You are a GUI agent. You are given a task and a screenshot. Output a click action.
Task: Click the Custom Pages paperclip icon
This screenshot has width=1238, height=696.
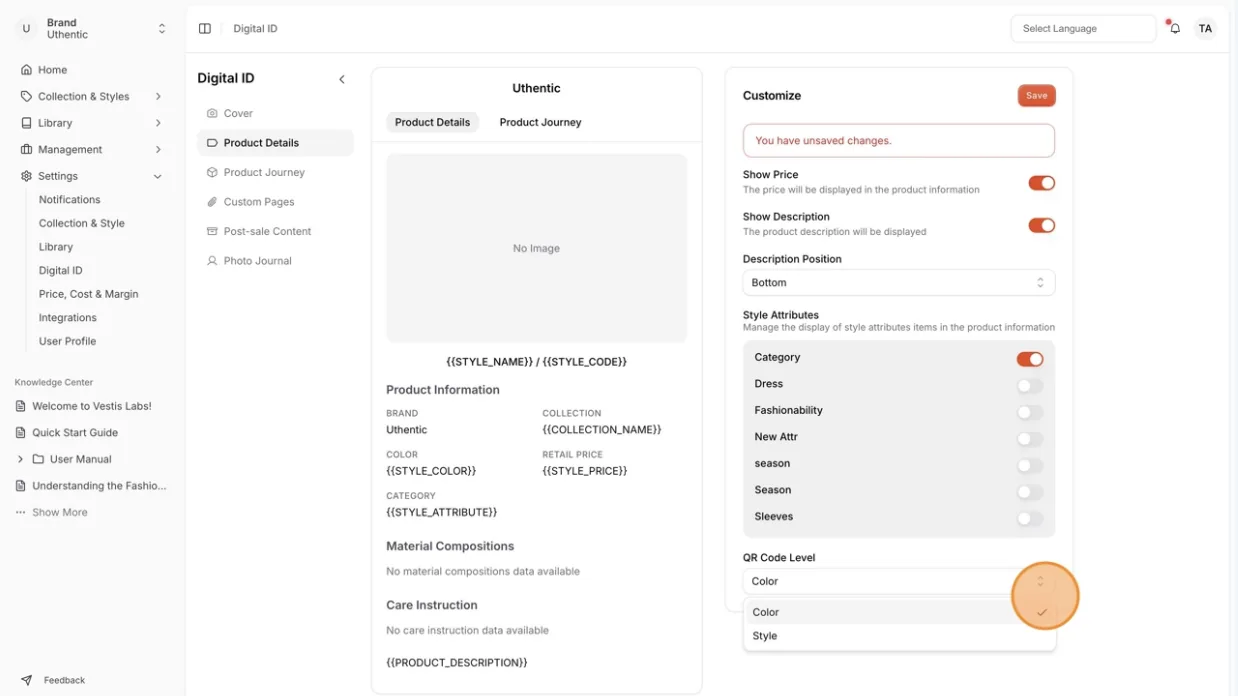click(212, 202)
